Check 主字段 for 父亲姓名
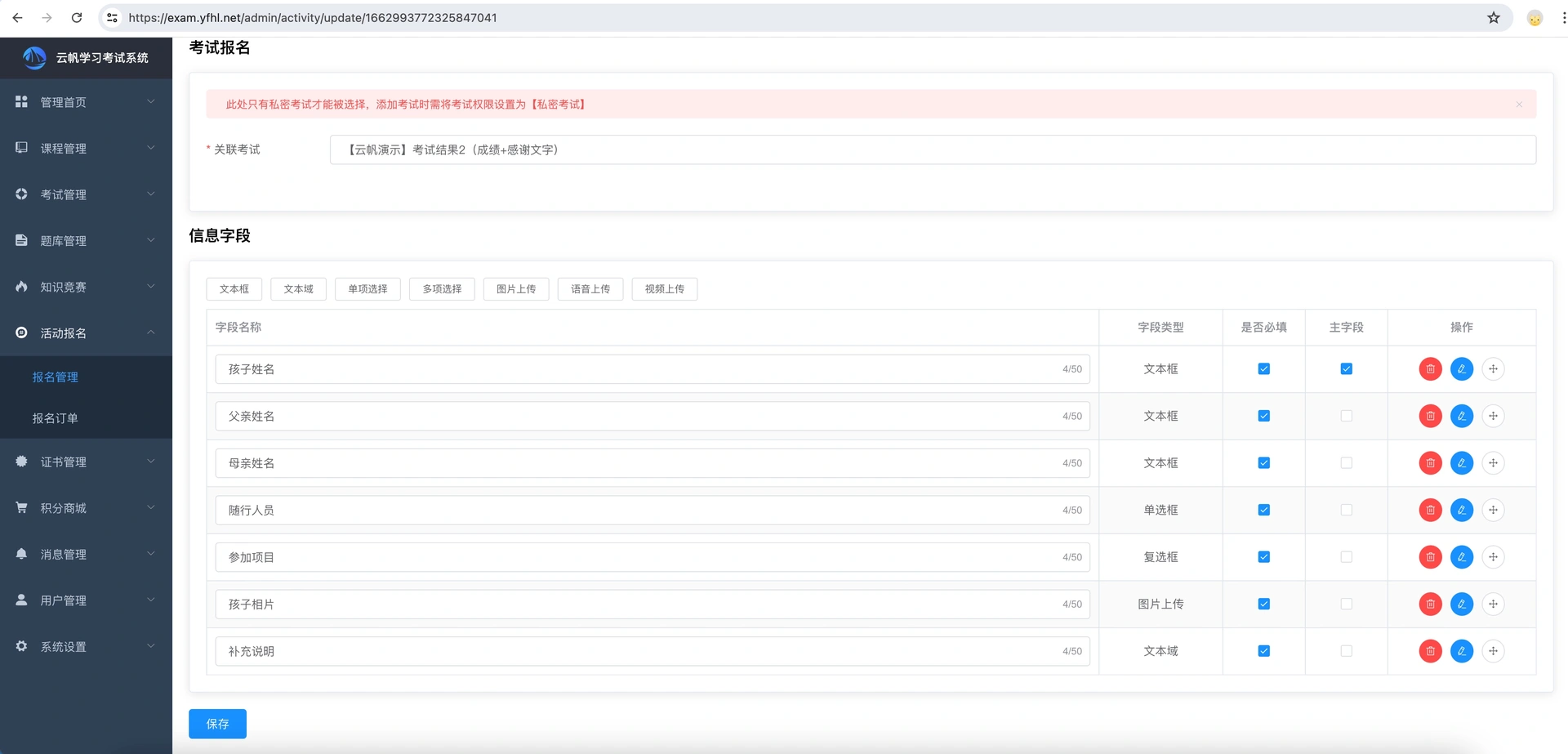Image resolution: width=1568 pixels, height=754 pixels. coord(1346,416)
